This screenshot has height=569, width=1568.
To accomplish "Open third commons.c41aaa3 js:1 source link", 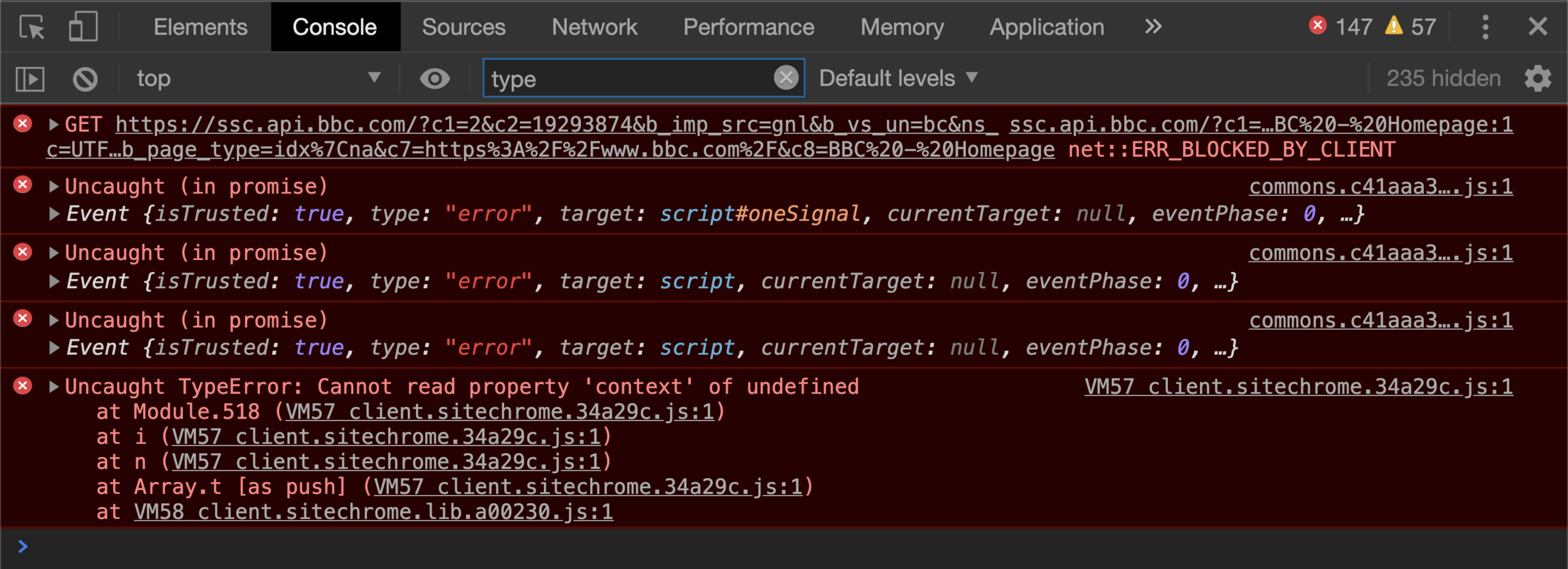I will point(1381,321).
